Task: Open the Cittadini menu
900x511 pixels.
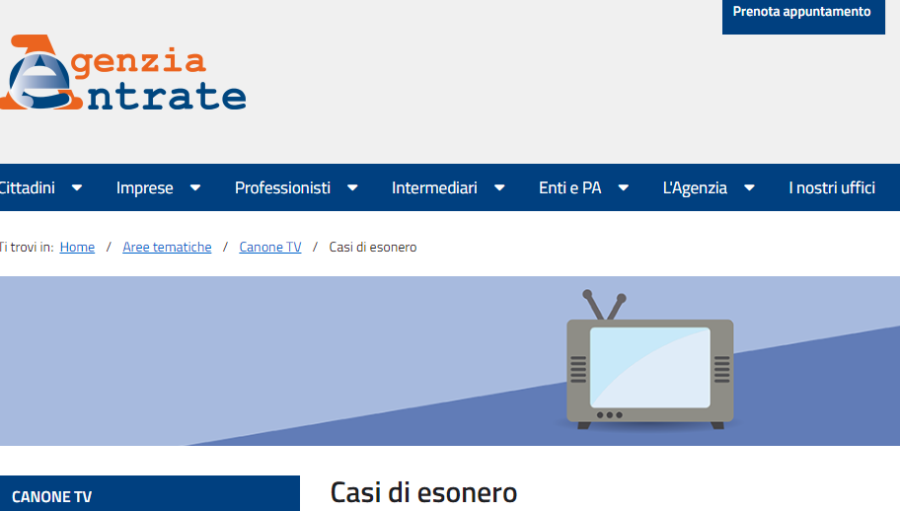Action: 26,188
